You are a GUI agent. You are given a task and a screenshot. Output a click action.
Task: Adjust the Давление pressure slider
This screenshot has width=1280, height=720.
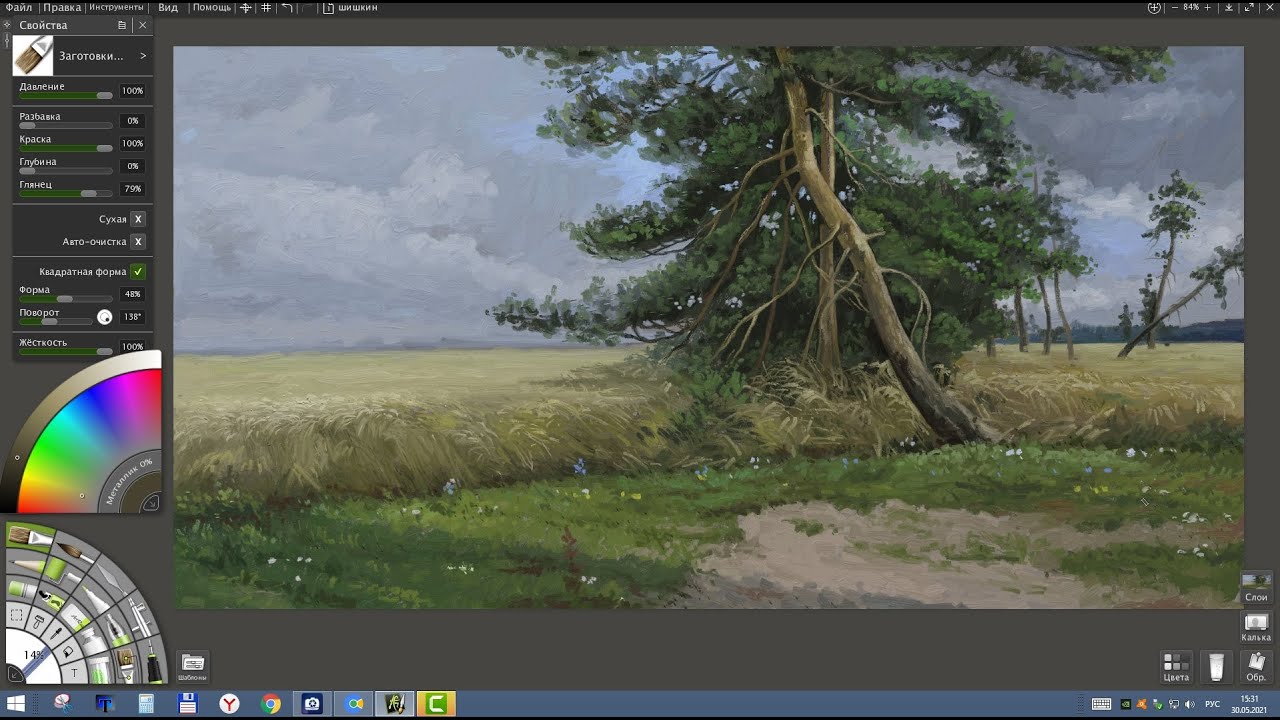66,95
